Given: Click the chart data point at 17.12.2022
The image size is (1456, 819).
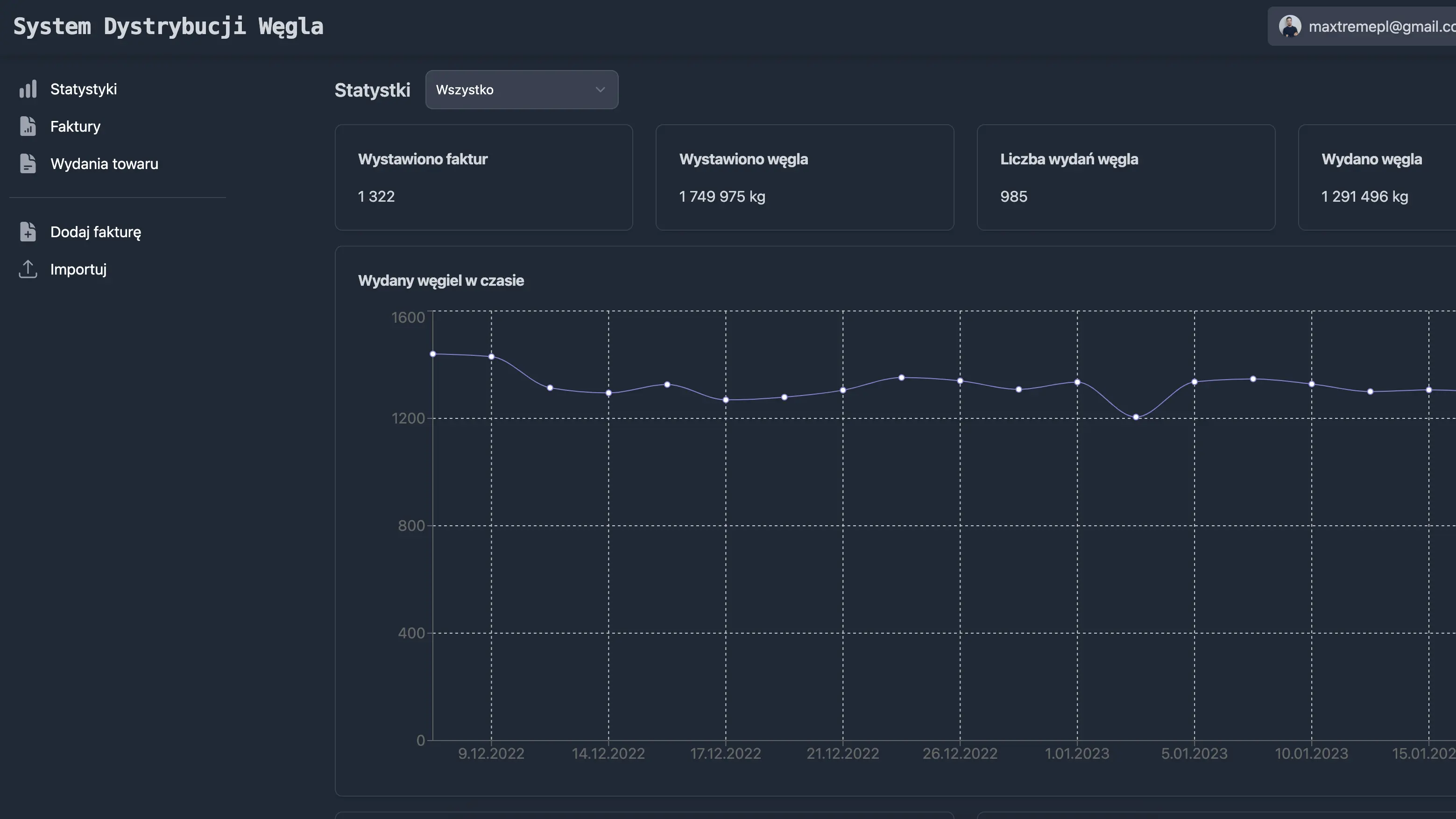Looking at the screenshot, I should (x=726, y=400).
